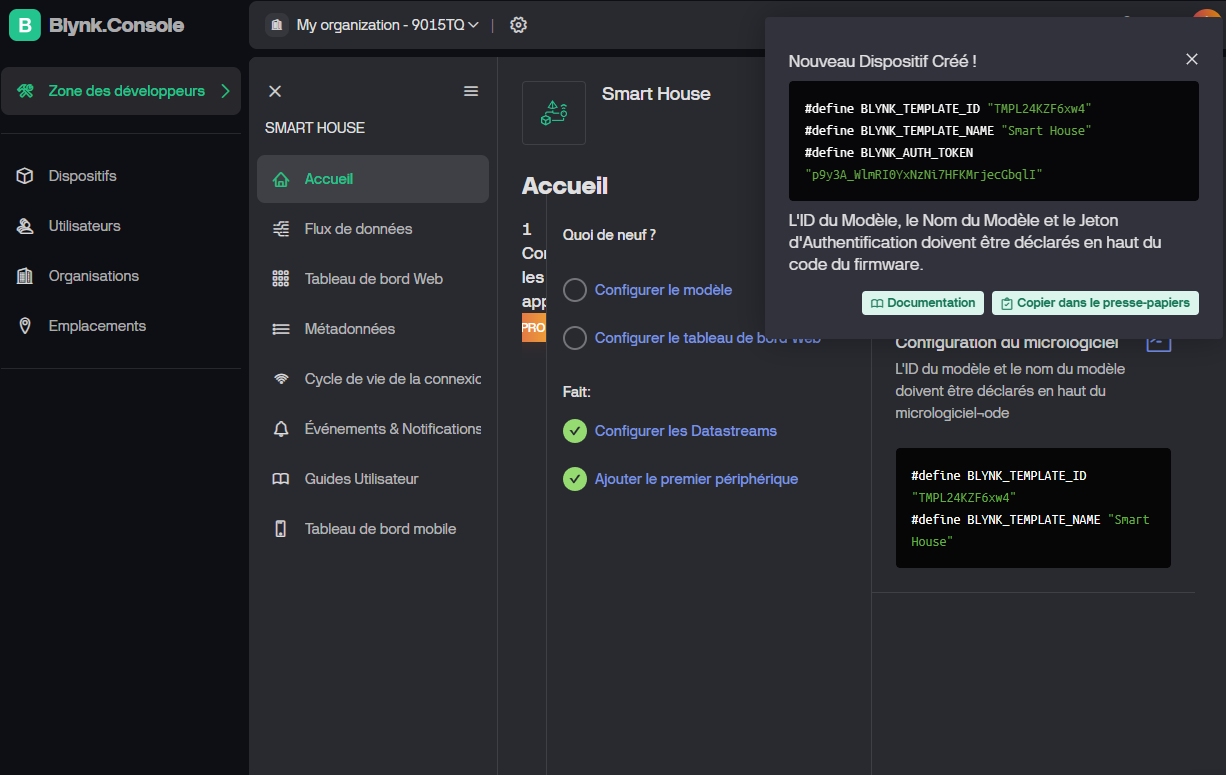This screenshot has width=1226, height=775.
Task: Click Configurer le tableau de bord Web link
Action: coord(707,338)
